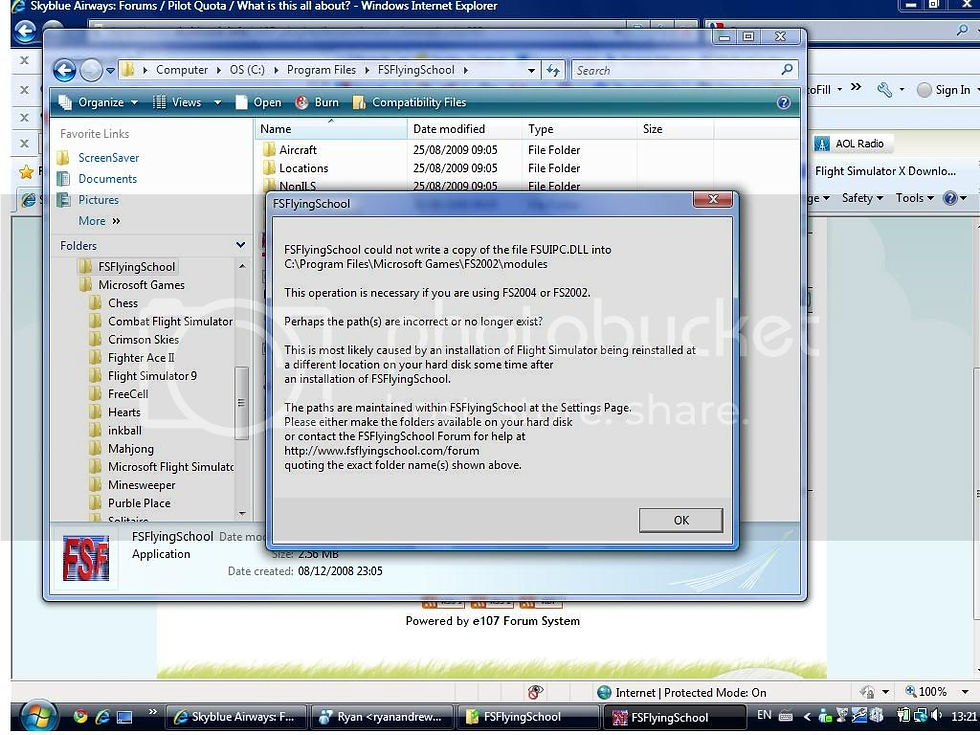The height and width of the screenshot is (735, 980).
Task: Open the IE Safety menu
Action: point(862,198)
